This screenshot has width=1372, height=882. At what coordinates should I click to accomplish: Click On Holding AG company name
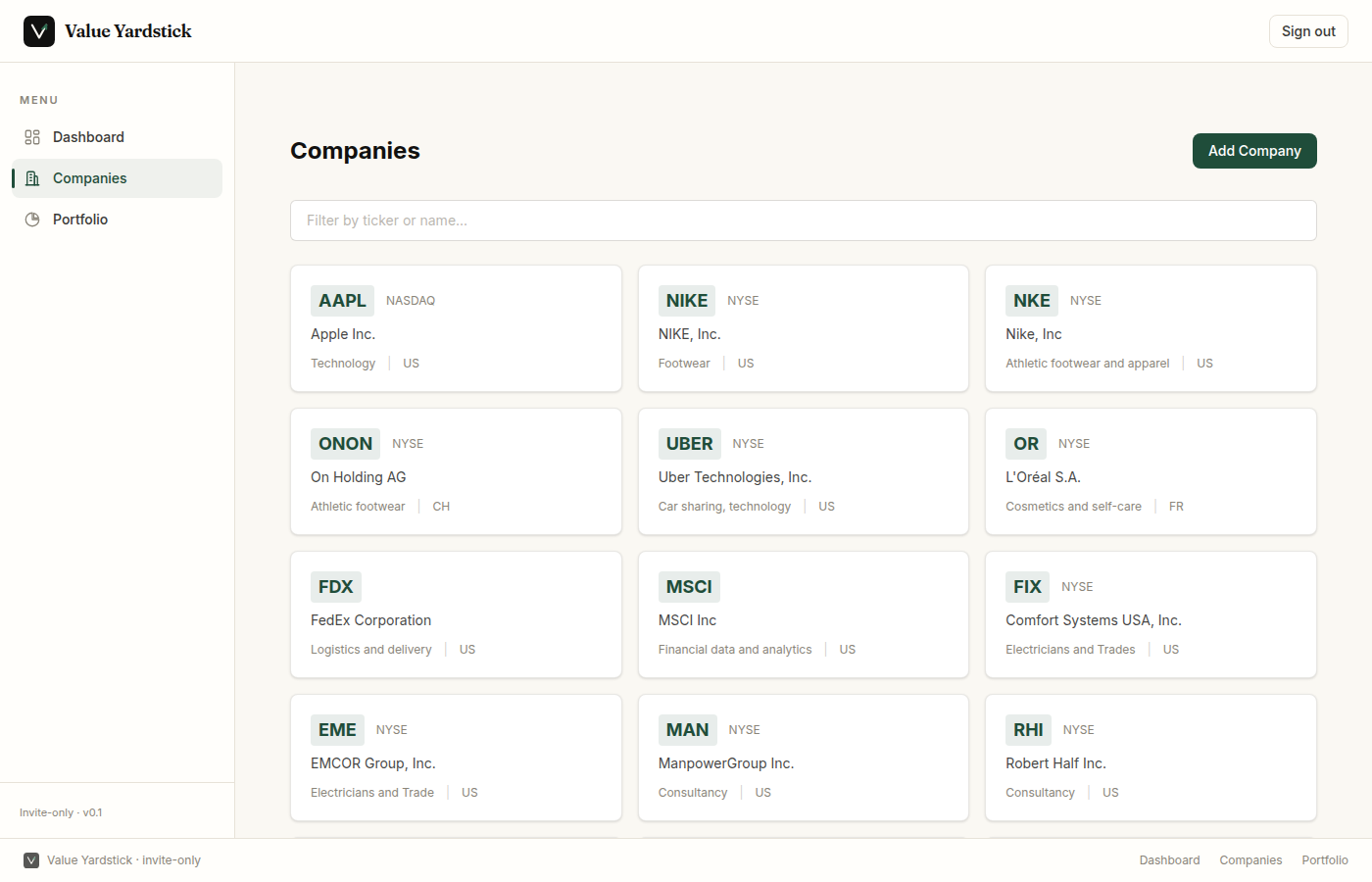pyautogui.click(x=359, y=477)
